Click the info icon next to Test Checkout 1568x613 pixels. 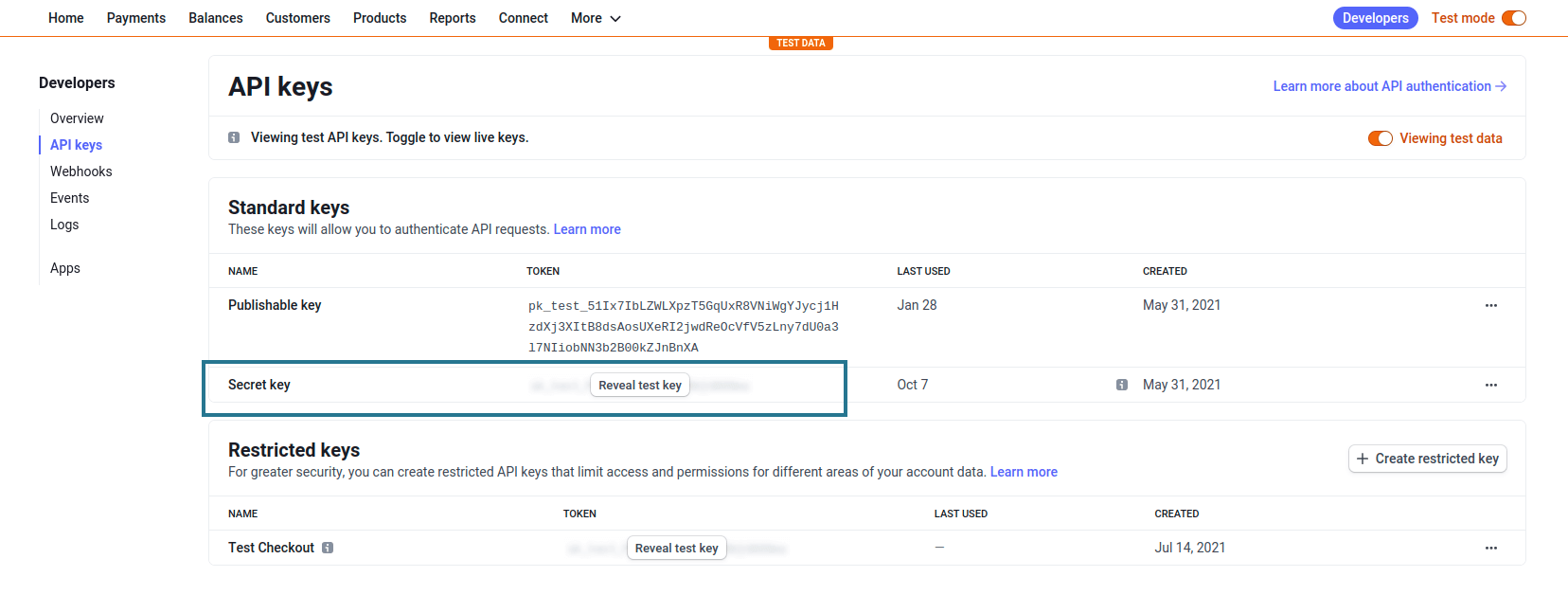coord(328,548)
